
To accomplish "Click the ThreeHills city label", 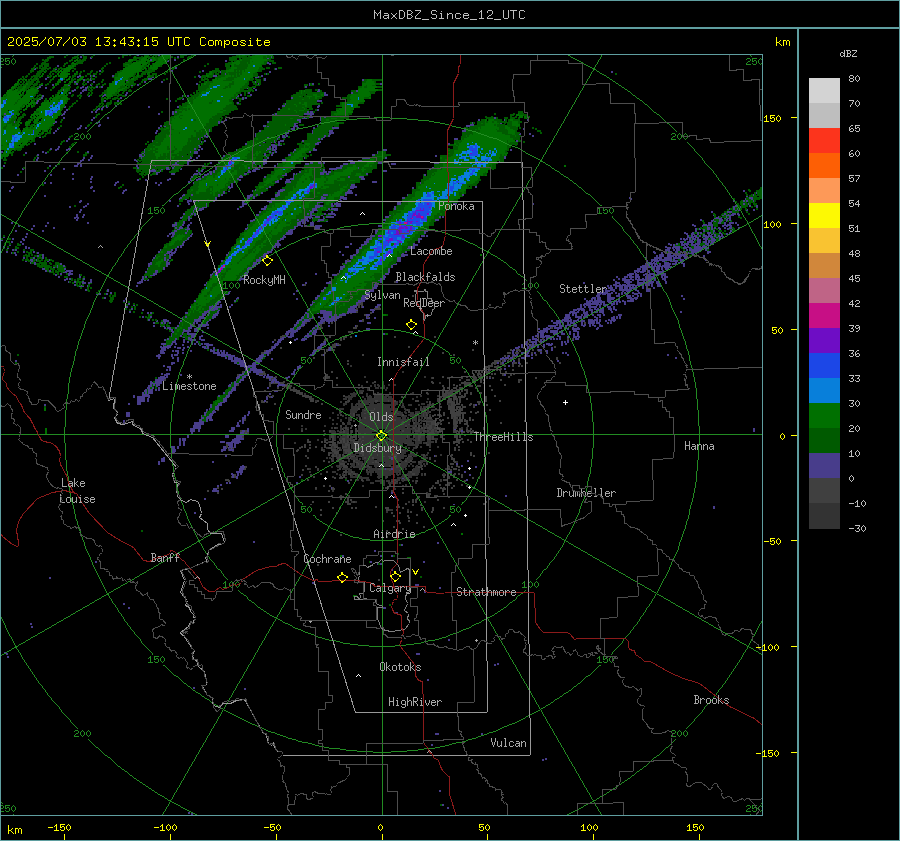I will 503,437.
